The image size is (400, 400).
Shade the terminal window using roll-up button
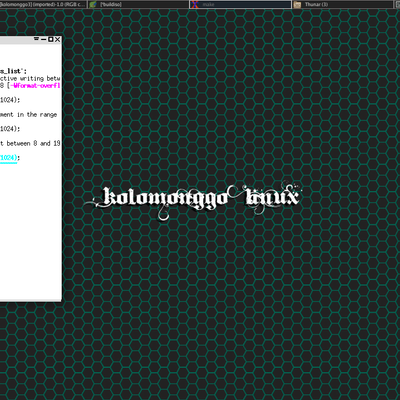pyautogui.click(x=37, y=39)
